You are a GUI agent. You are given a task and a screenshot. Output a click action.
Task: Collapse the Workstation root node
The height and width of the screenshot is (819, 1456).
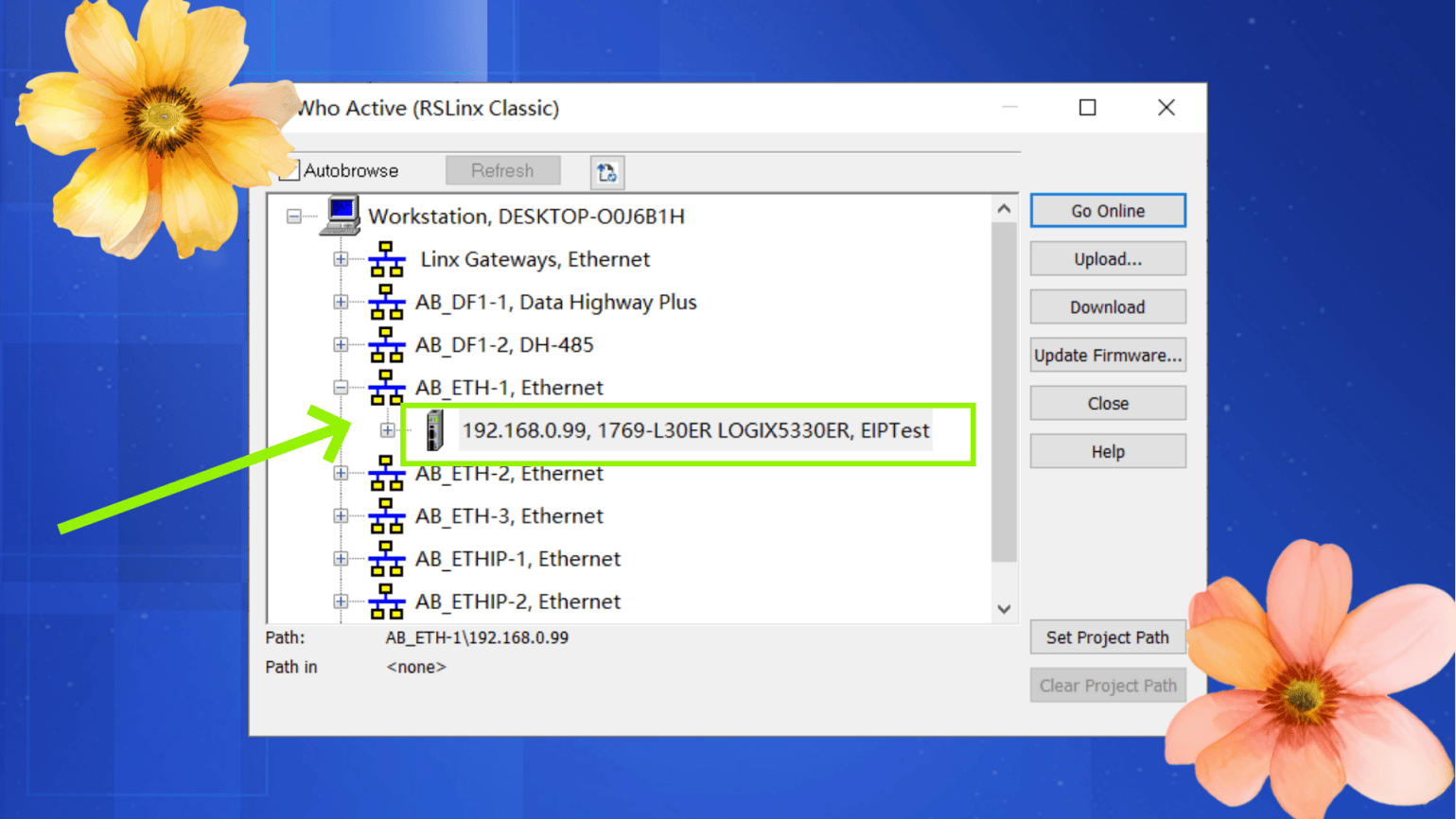coord(294,217)
